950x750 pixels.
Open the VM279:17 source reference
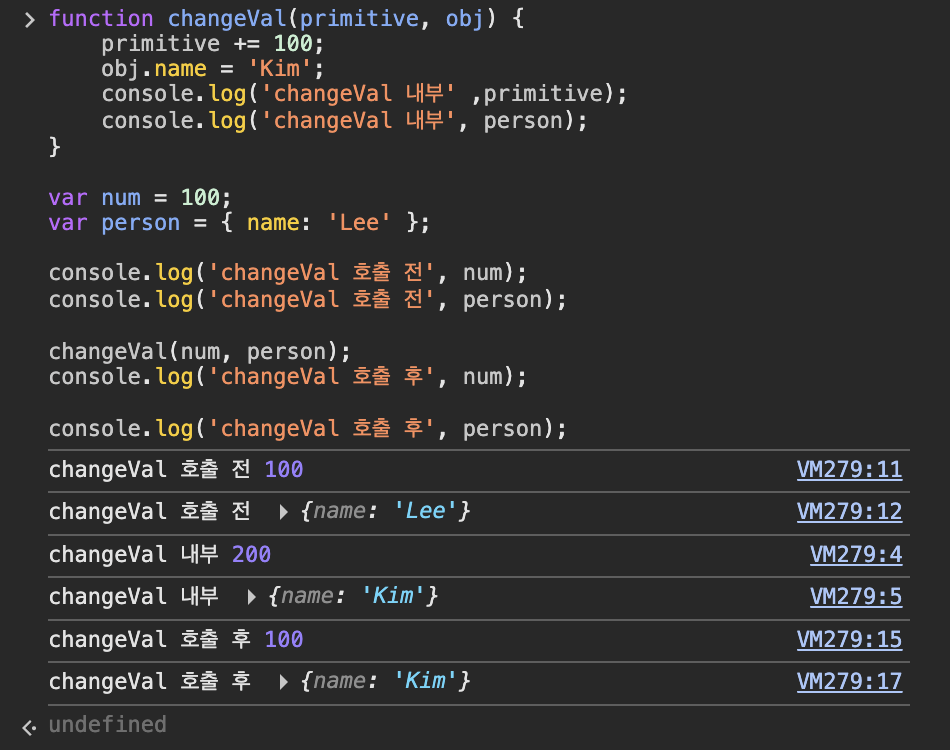(849, 682)
